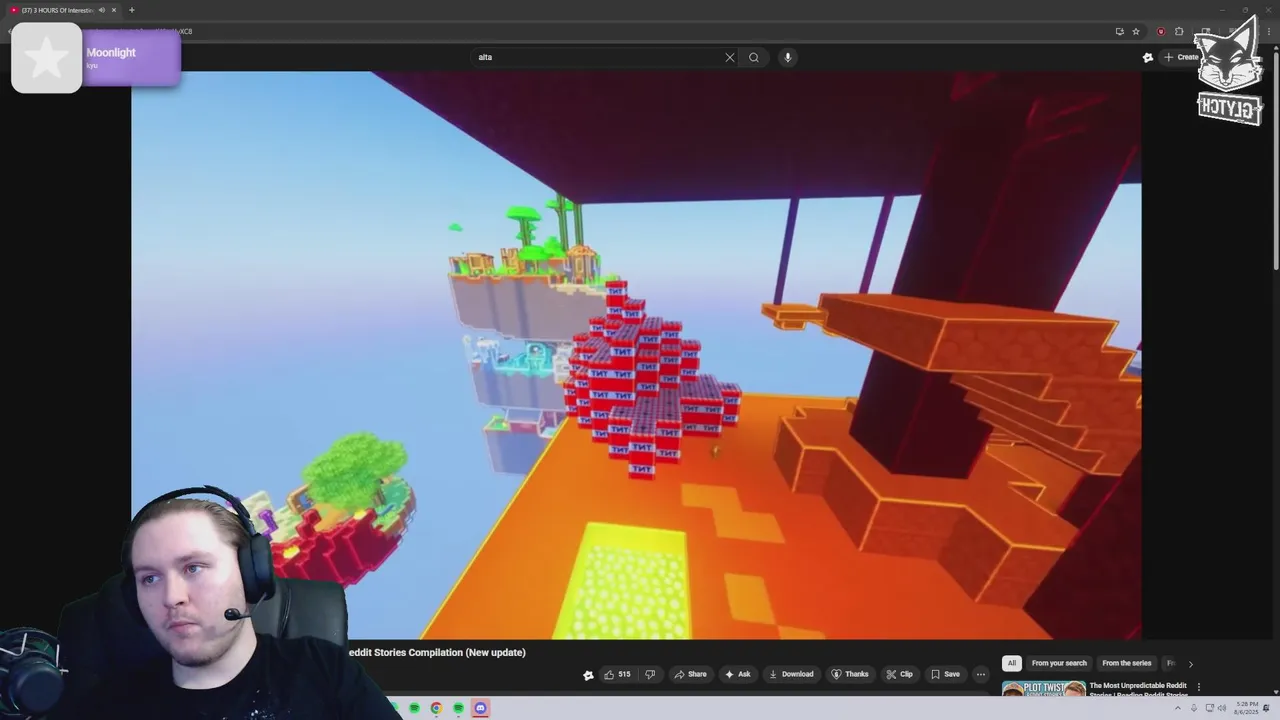Click the sparkle icon left of like button

pos(588,675)
